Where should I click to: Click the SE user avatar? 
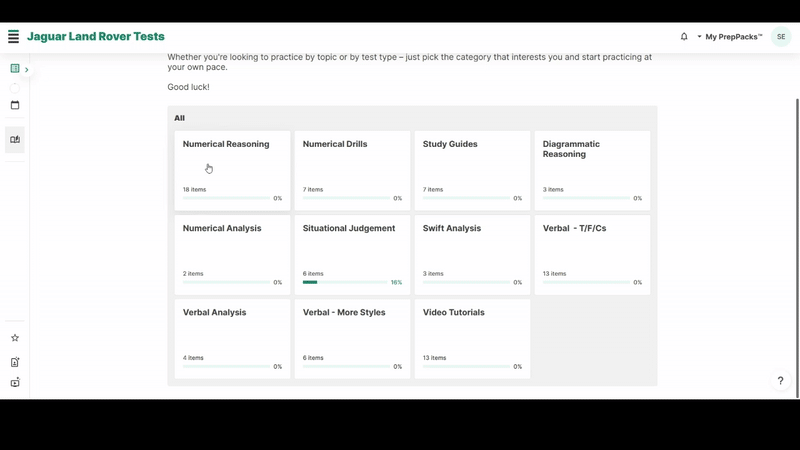tap(781, 37)
